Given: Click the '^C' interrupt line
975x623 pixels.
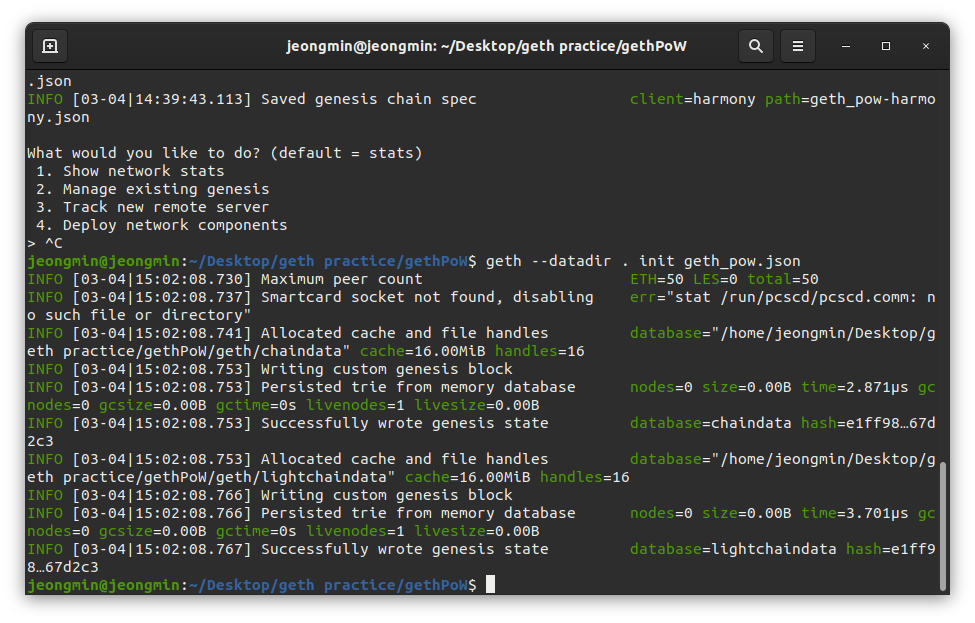Looking at the screenshot, I should click(x=45, y=243).
